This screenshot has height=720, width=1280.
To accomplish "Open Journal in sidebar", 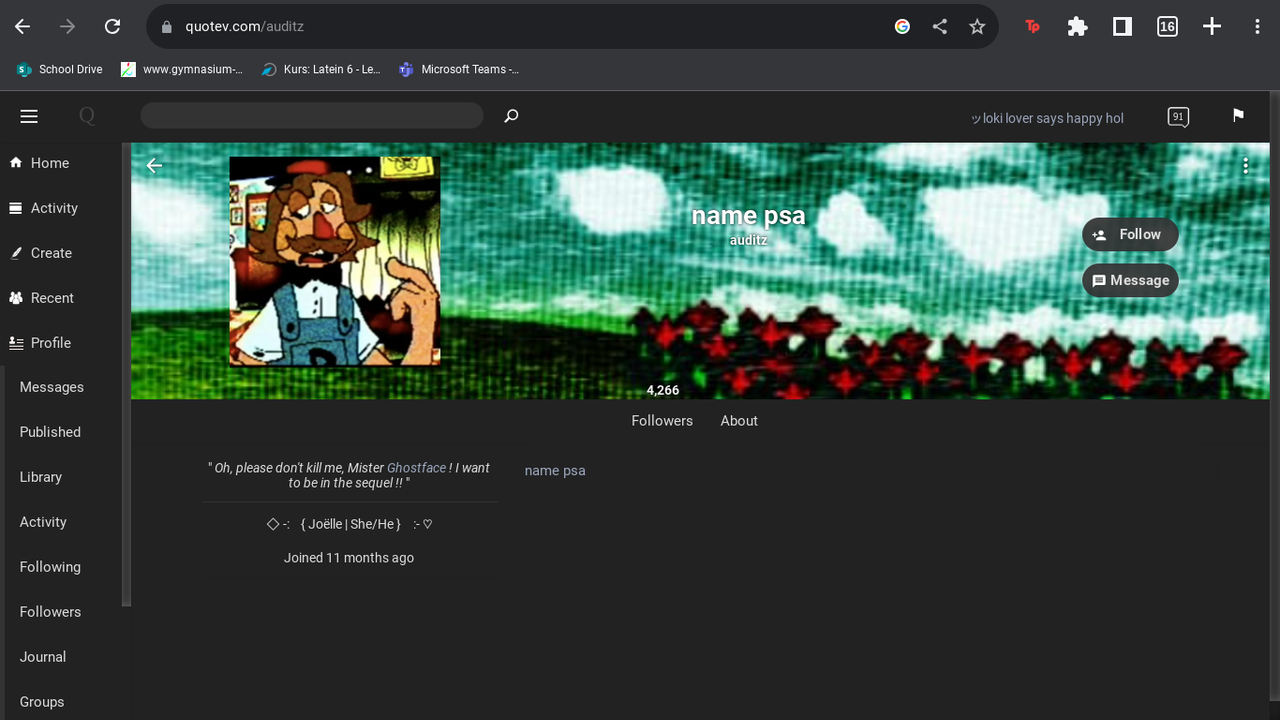I will 43,657.
